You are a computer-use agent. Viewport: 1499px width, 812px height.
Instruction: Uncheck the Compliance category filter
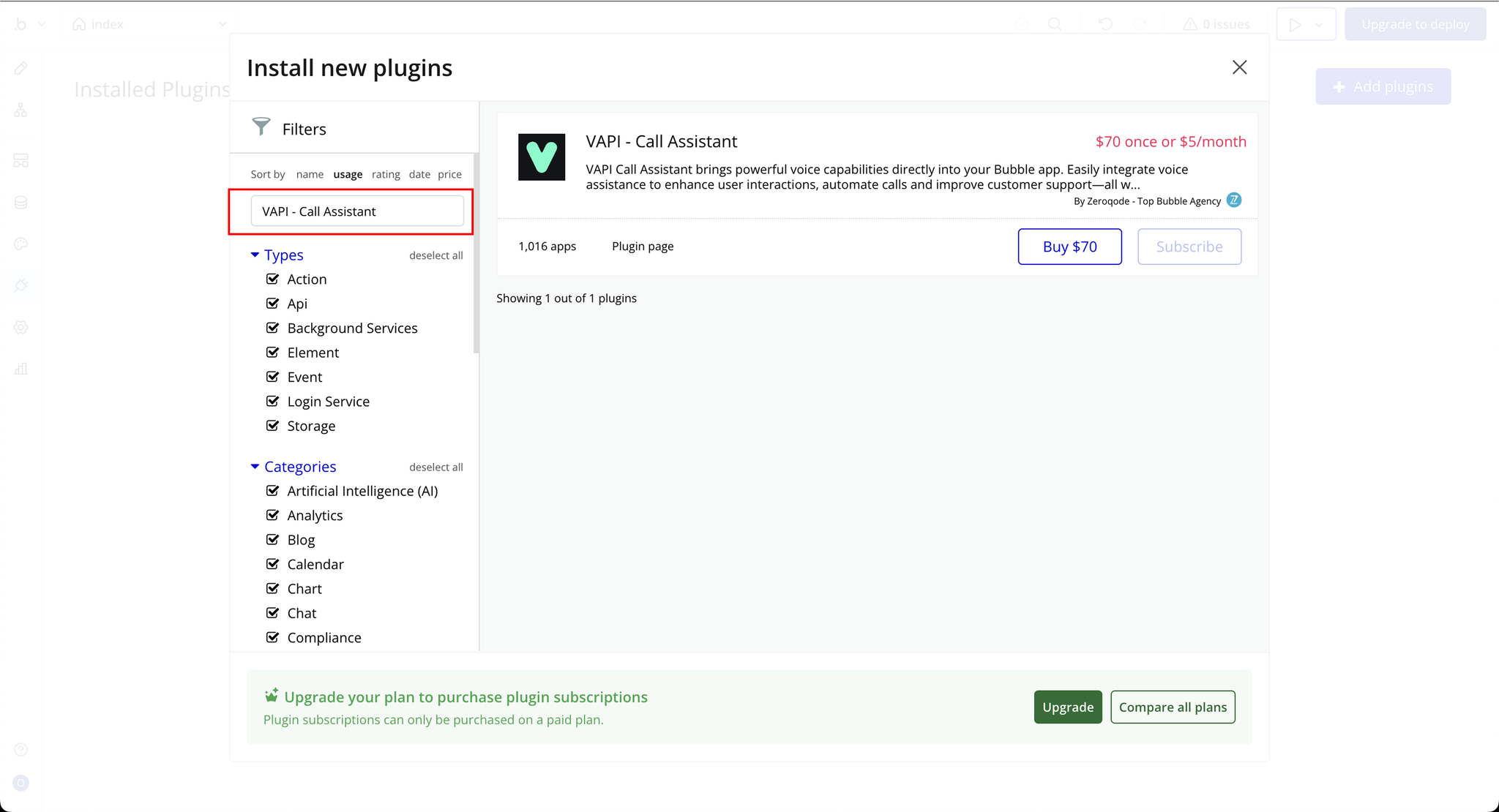pos(272,637)
